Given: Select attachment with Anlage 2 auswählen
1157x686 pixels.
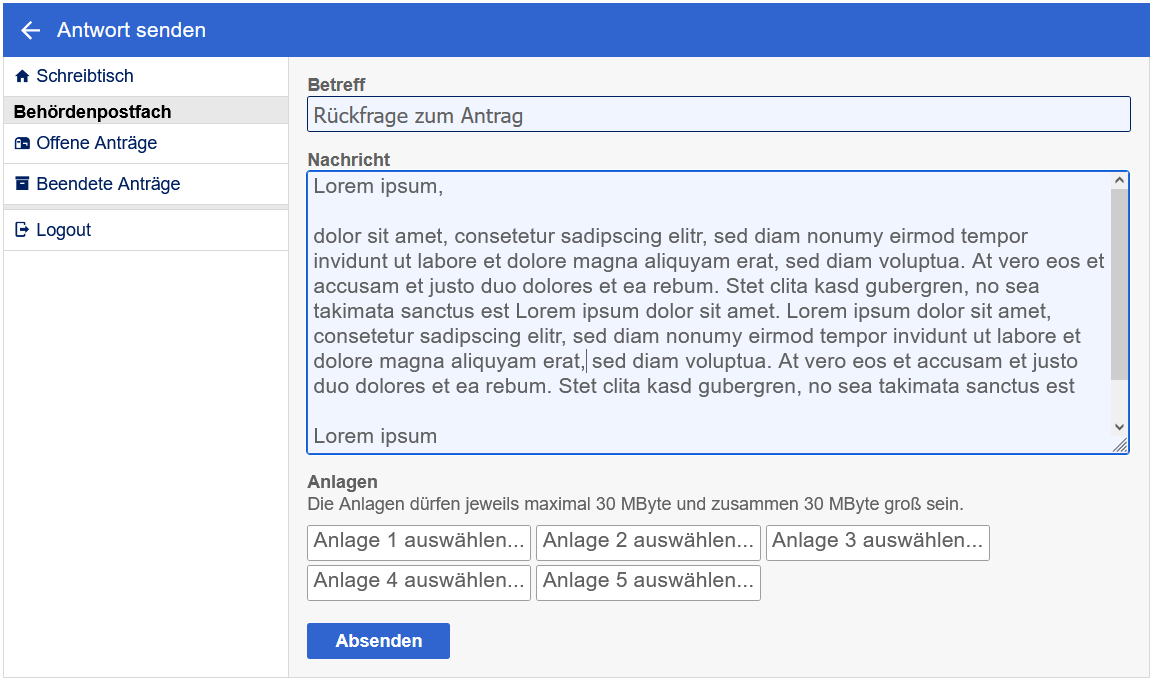Looking at the screenshot, I should click(648, 542).
